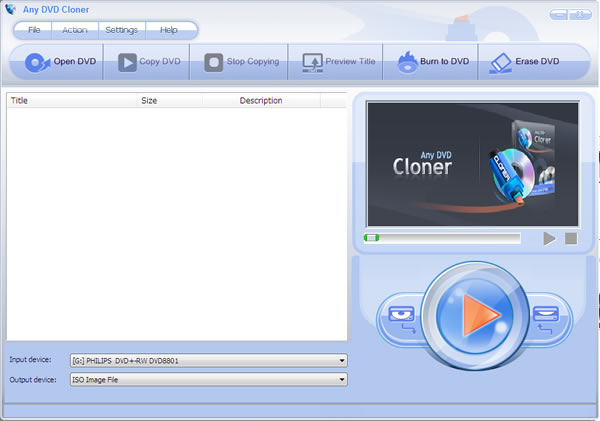Click the Burn to DVD label

[x=445, y=61]
